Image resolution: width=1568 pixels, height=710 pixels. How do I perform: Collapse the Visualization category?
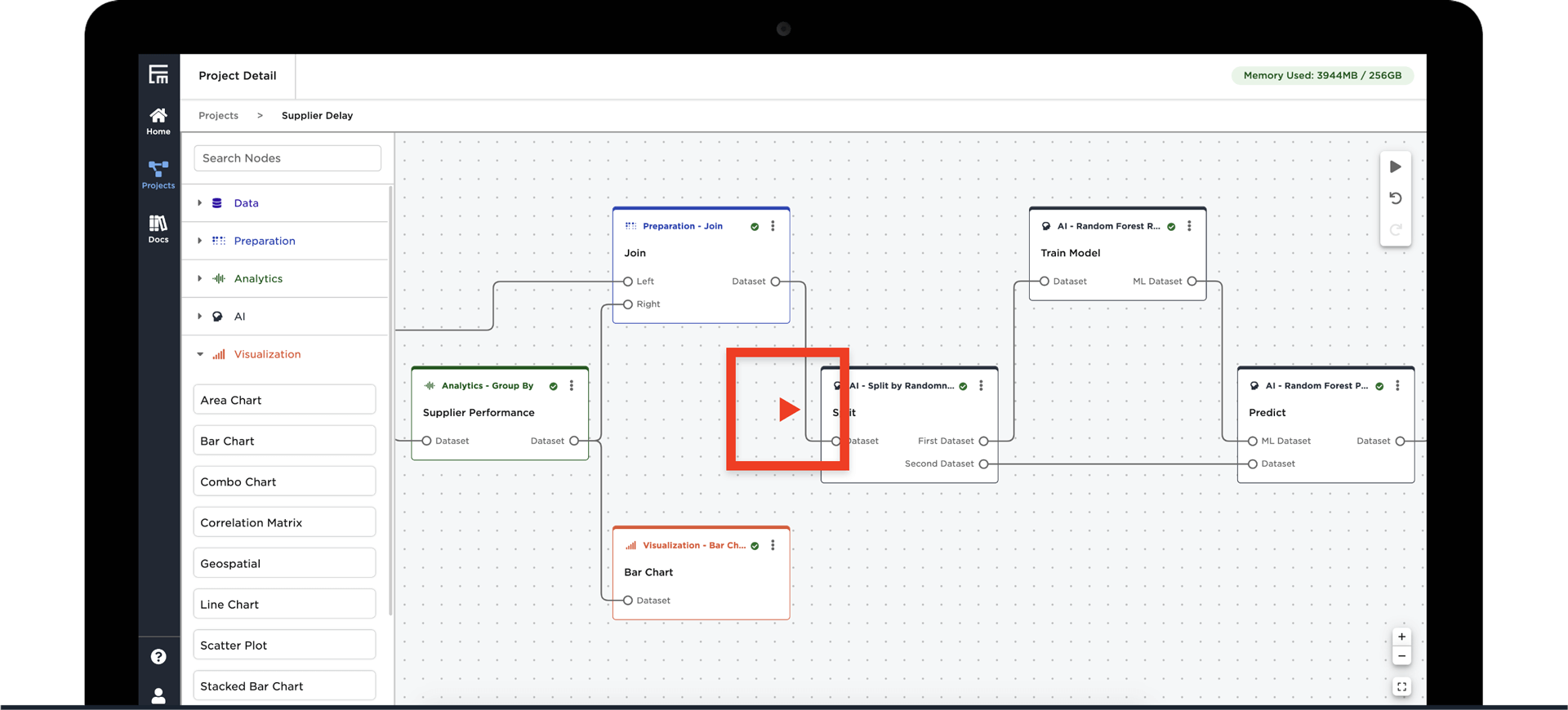click(x=200, y=354)
